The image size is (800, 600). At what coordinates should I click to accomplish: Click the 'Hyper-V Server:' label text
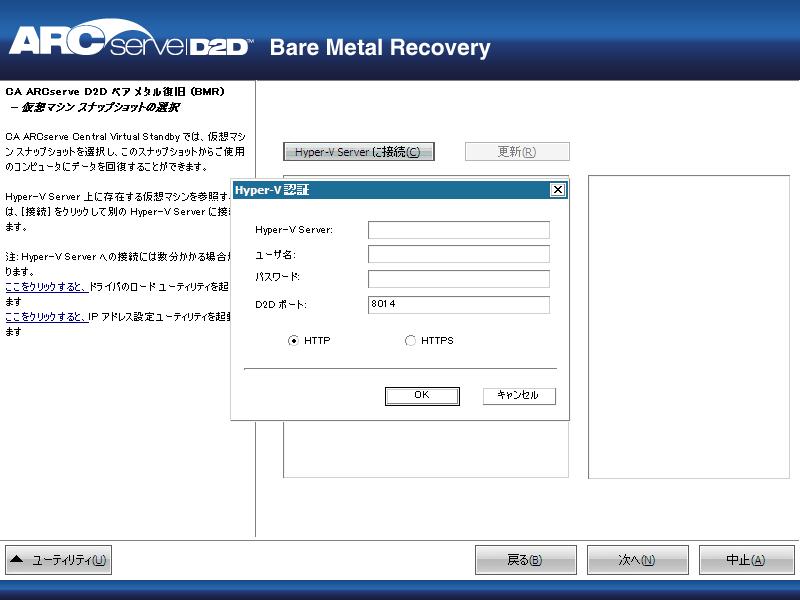pos(294,230)
